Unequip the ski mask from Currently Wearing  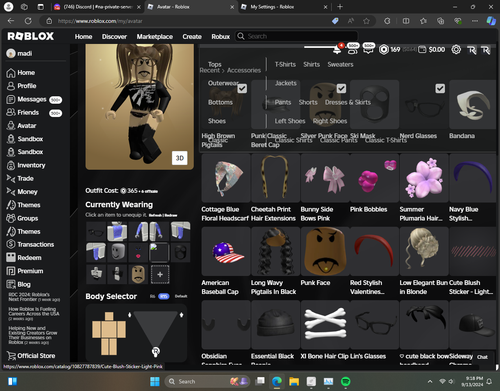click(x=180, y=252)
